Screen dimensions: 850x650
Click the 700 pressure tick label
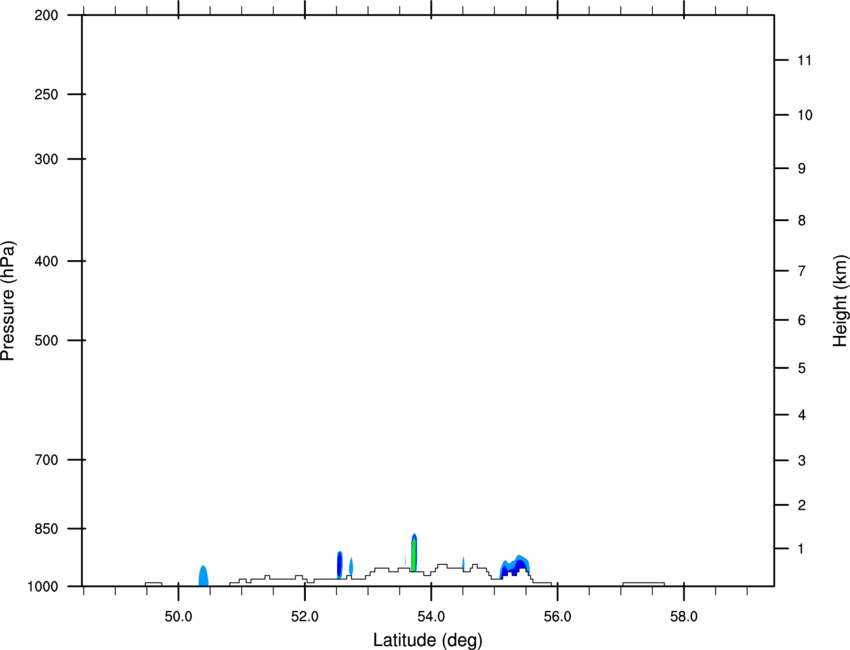46,460
